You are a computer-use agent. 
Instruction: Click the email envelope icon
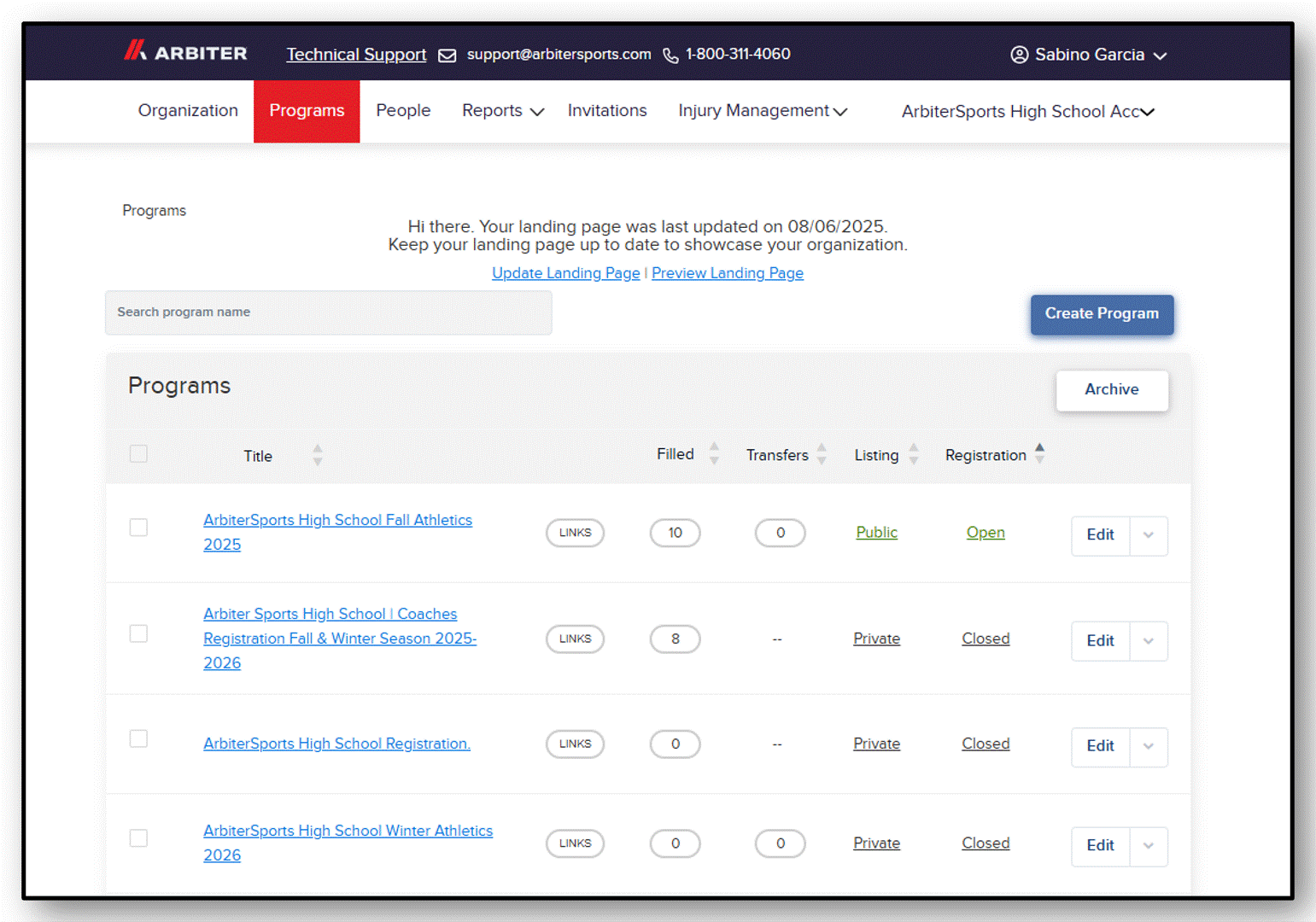(x=447, y=55)
